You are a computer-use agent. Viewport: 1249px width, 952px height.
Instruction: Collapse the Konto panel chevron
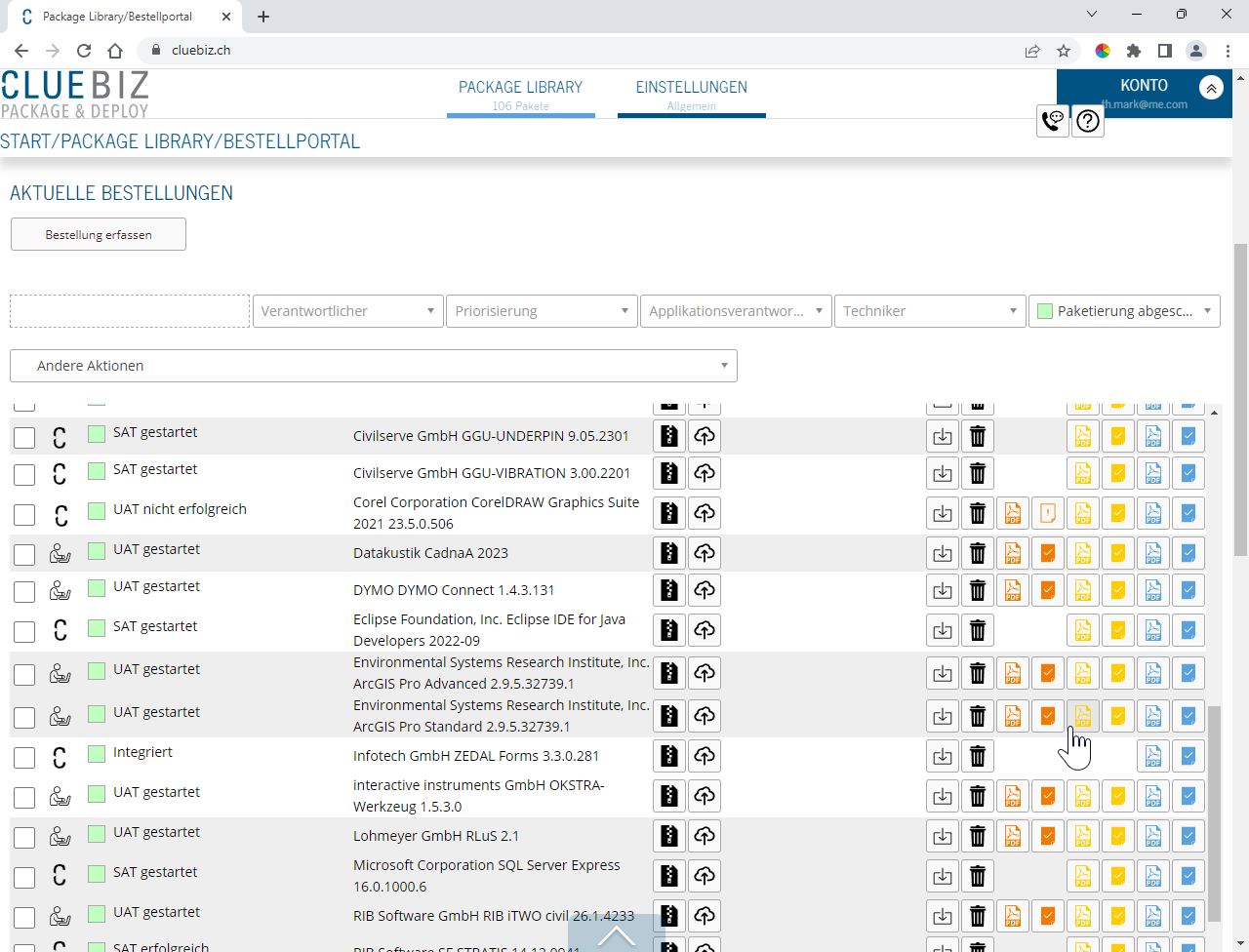[1211, 88]
